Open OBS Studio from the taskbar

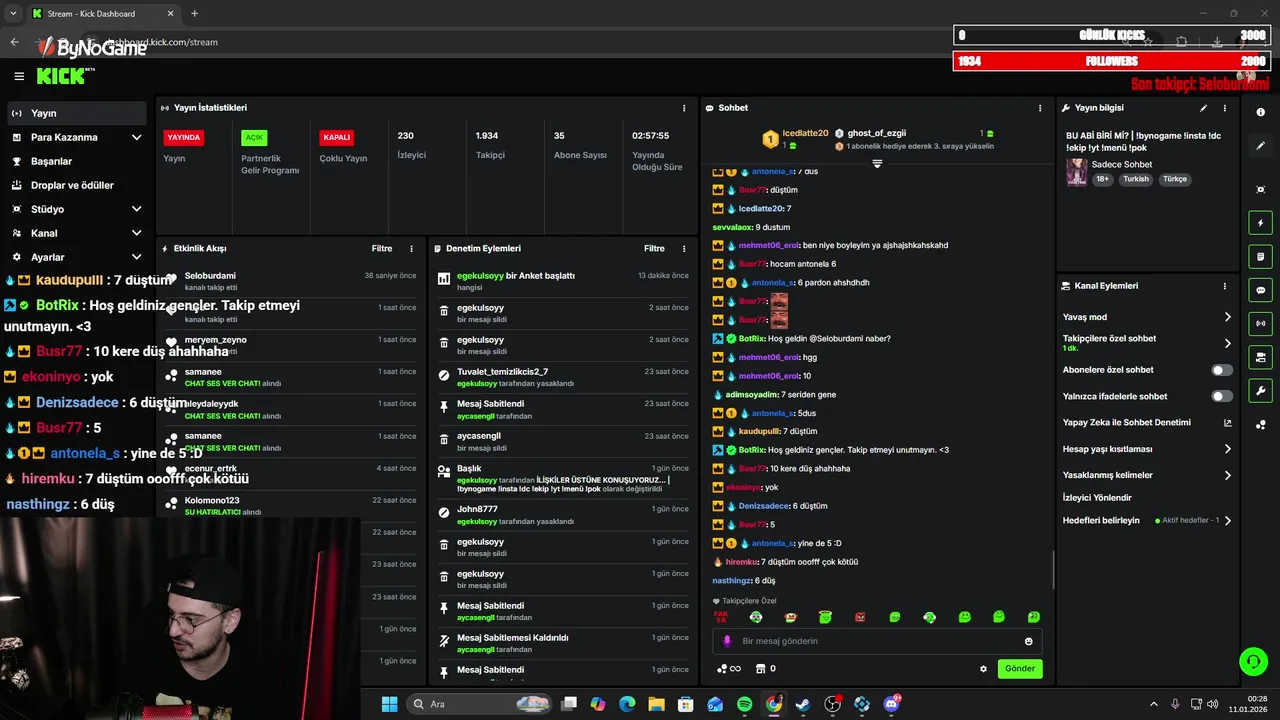pyautogui.click(x=833, y=704)
